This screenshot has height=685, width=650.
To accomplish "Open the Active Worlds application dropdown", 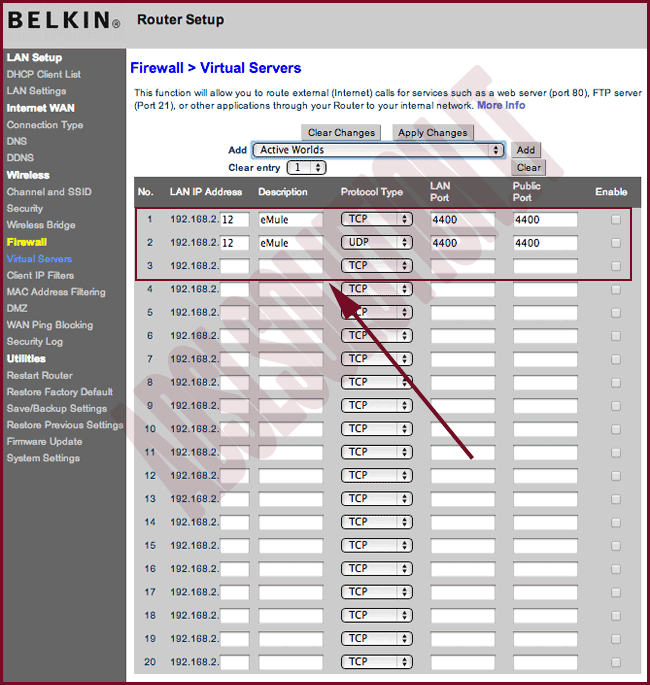I will (x=377, y=150).
